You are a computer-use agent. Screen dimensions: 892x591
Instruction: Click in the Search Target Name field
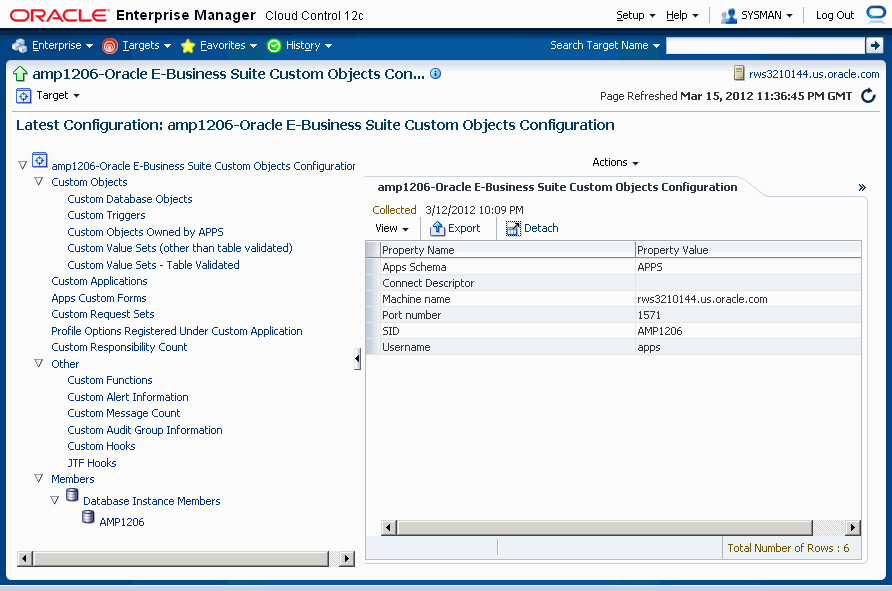(765, 46)
